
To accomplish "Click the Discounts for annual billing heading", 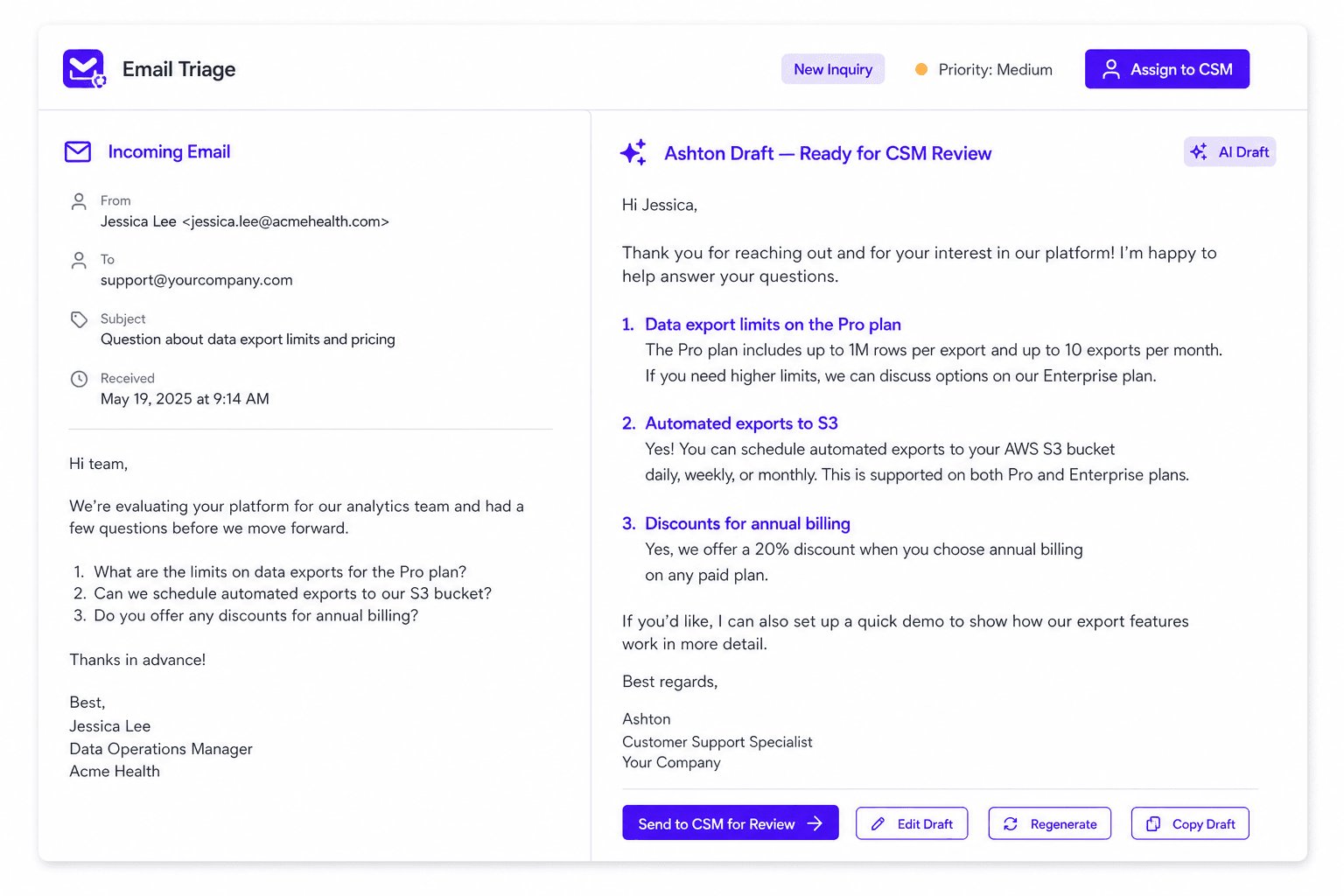I will click(x=747, y=523).
